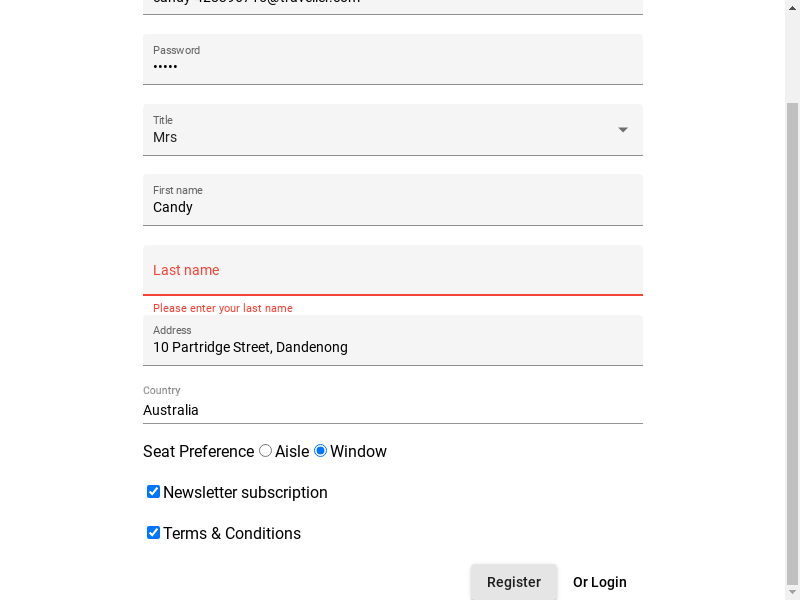Follow the Or Login link

pyautogui.click(x=599, y=582)
